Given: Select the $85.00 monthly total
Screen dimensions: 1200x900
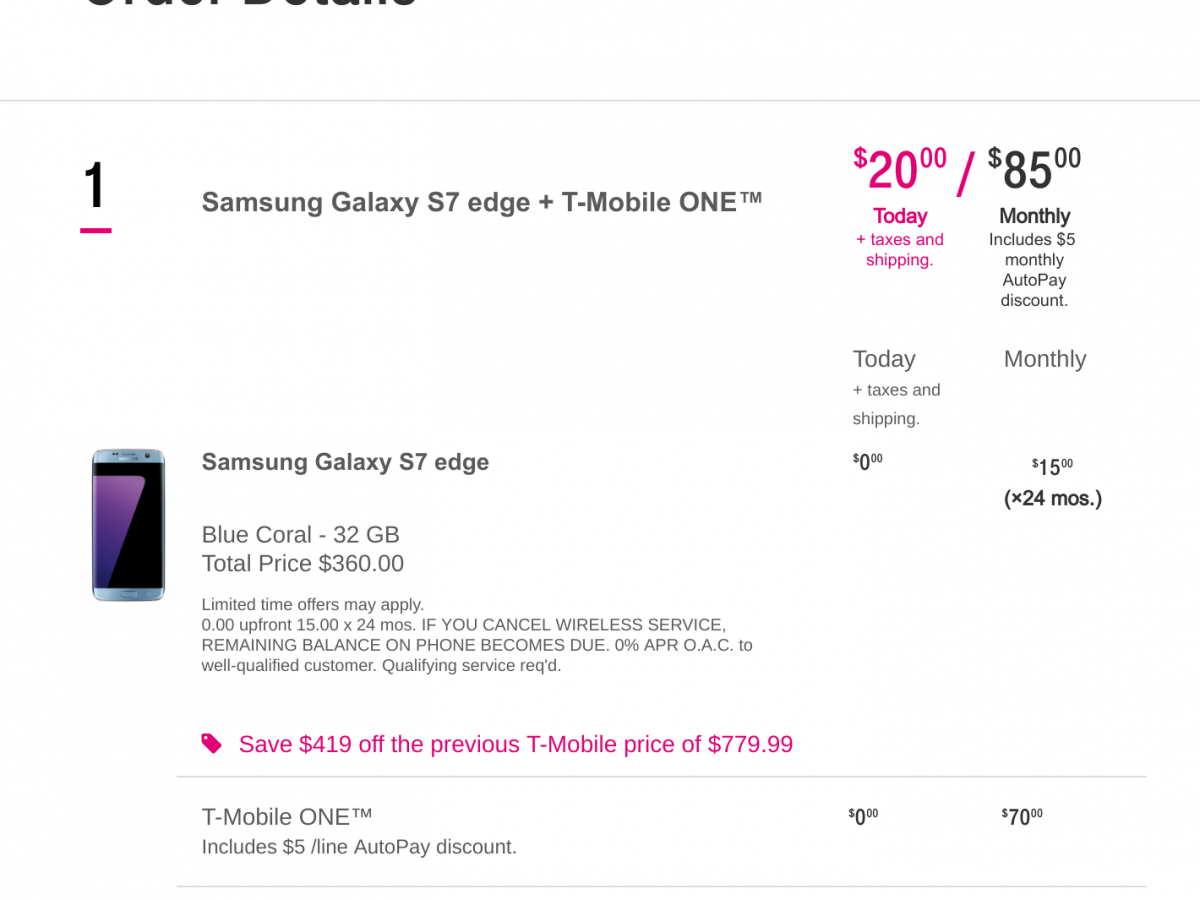Looking at the screenshot, I should point(1034,170).
